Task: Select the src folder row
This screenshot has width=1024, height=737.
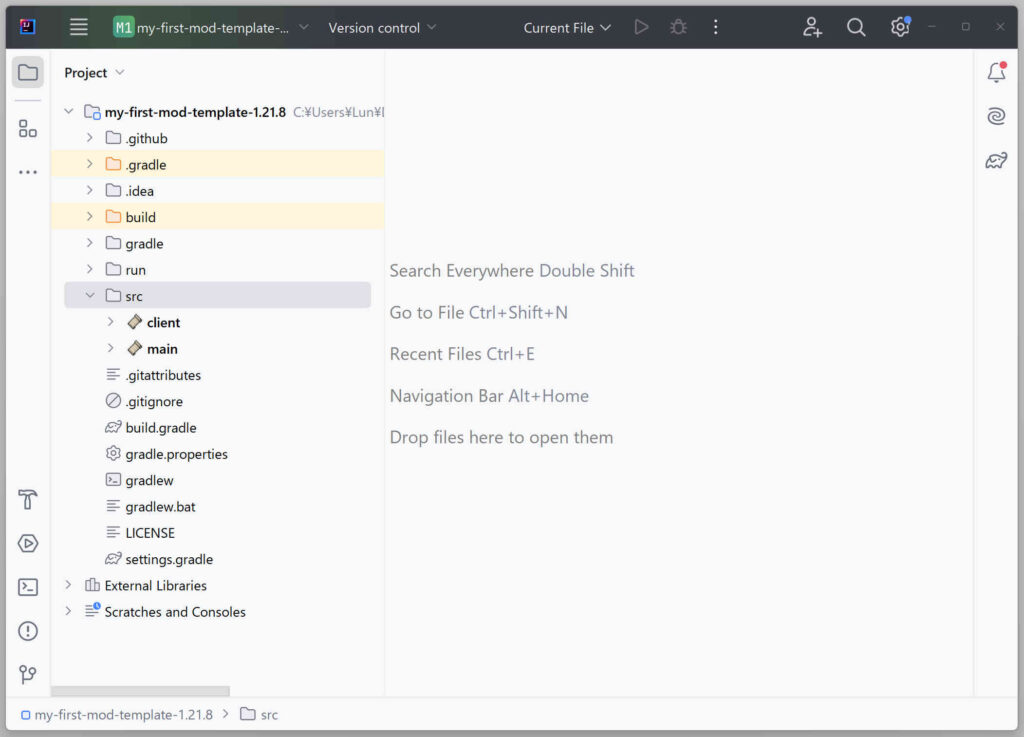Action: [217, 296]
